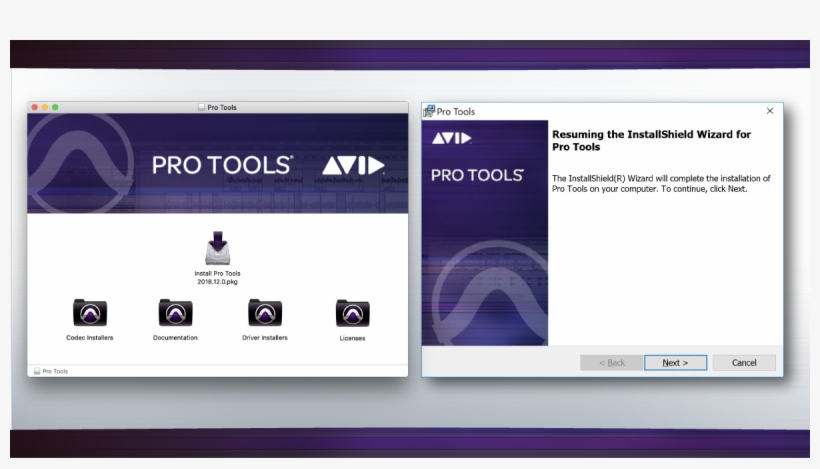Image resolution: width=820 pixels, height=469 pixels.
Task: Click the red close button in the Mac Pro Tools window
Action: (35, 107)
